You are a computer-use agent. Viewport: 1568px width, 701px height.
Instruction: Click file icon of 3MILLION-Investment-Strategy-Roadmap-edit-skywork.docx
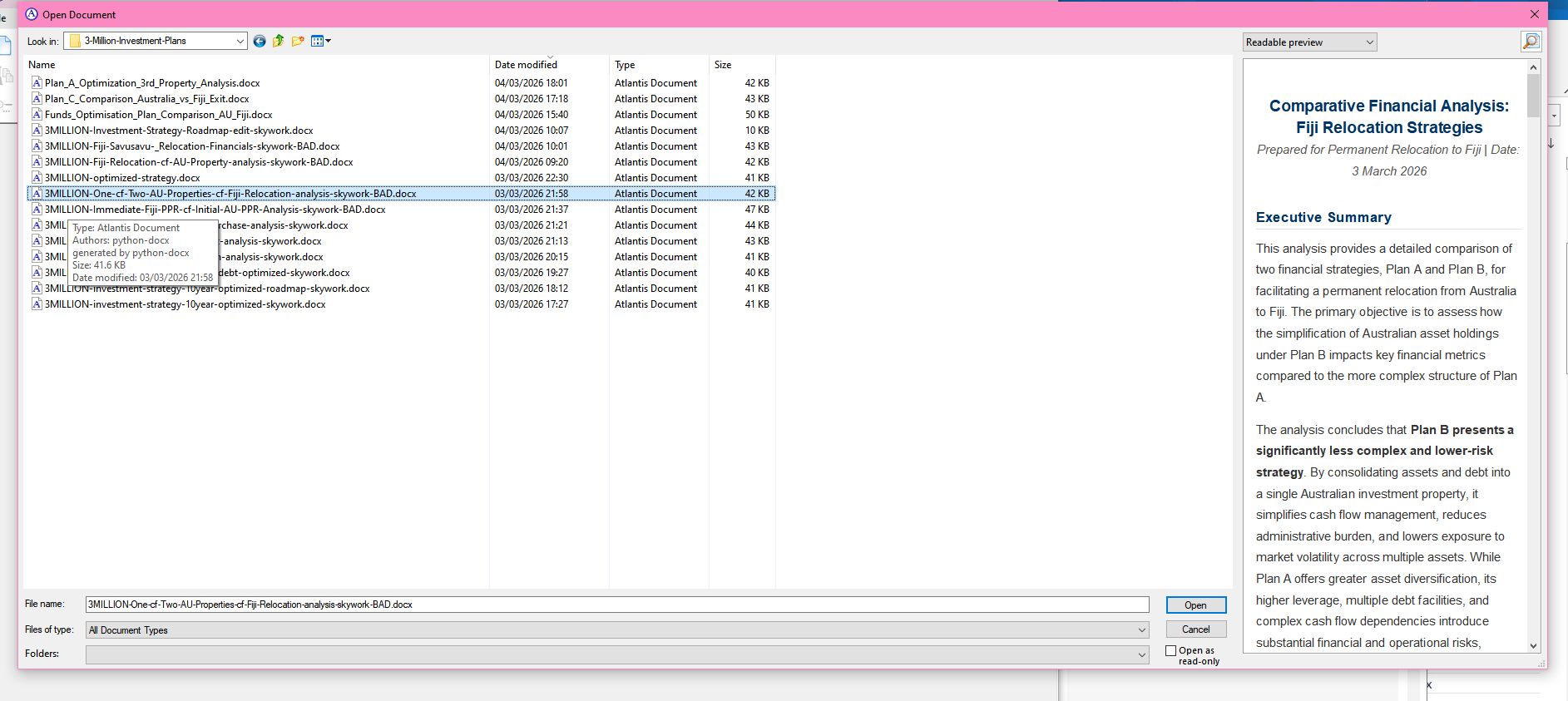37,131
